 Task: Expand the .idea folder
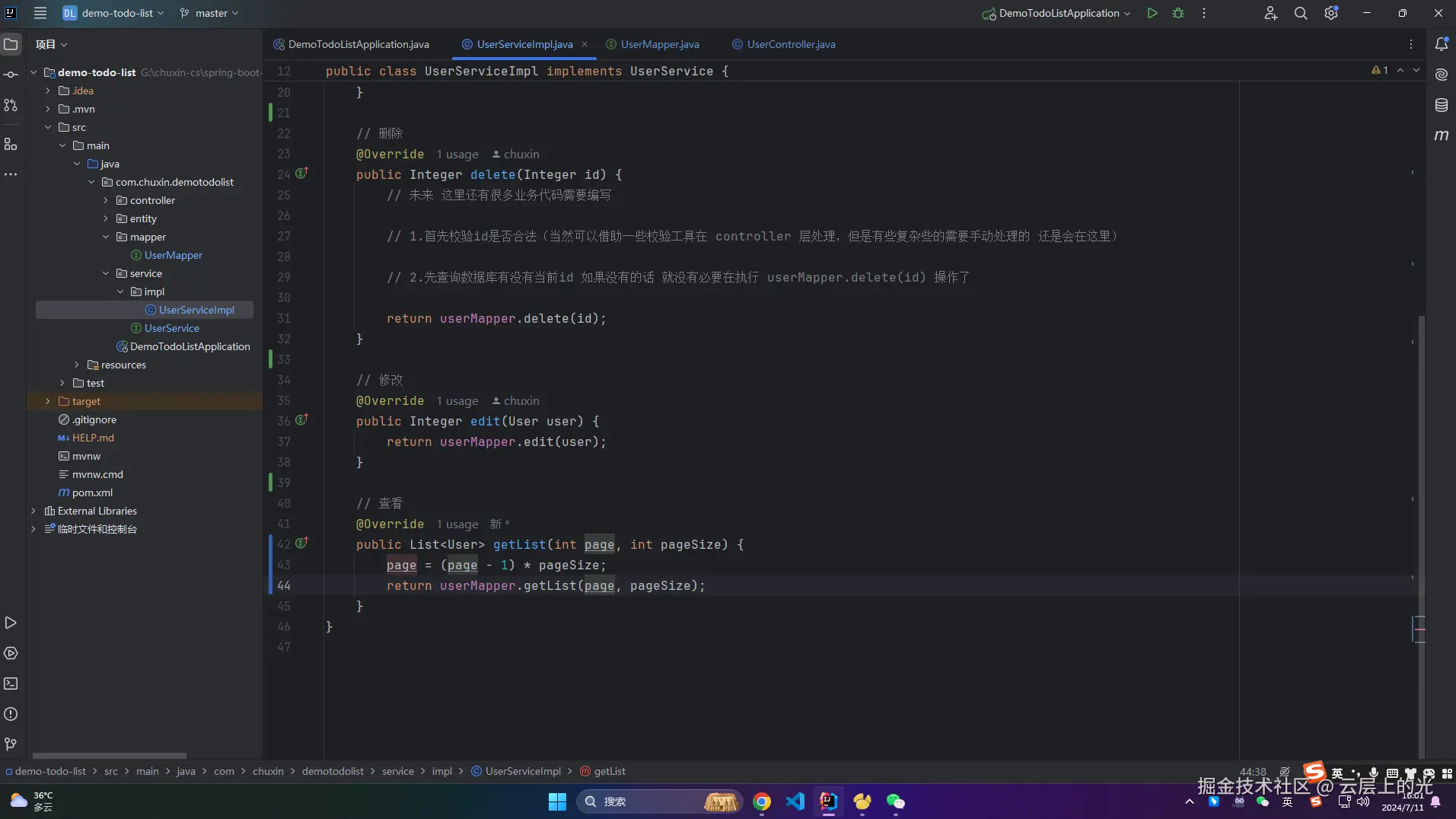coord(48,91)
